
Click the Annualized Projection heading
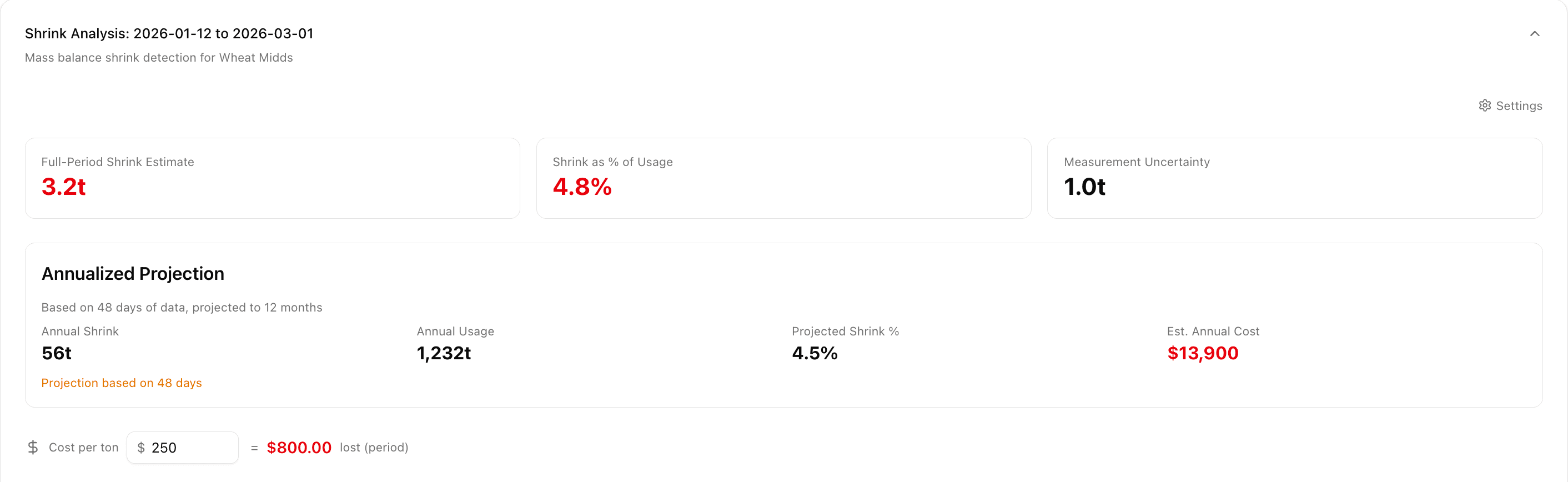tap(133, 274)
